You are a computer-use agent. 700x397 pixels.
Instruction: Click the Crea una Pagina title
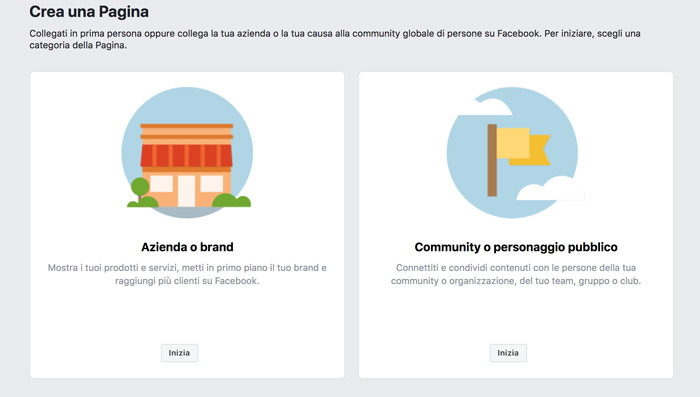[x=89, y=12]
